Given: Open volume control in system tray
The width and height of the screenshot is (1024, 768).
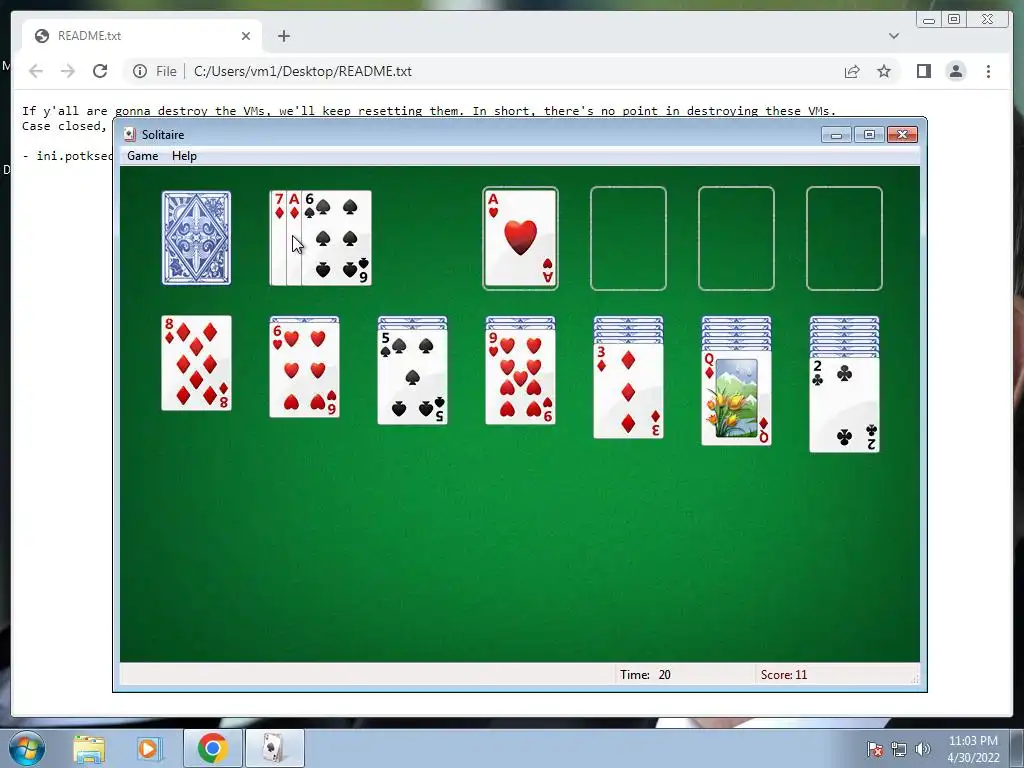Looking at the screenshot, I should click(x=923, y=749).
